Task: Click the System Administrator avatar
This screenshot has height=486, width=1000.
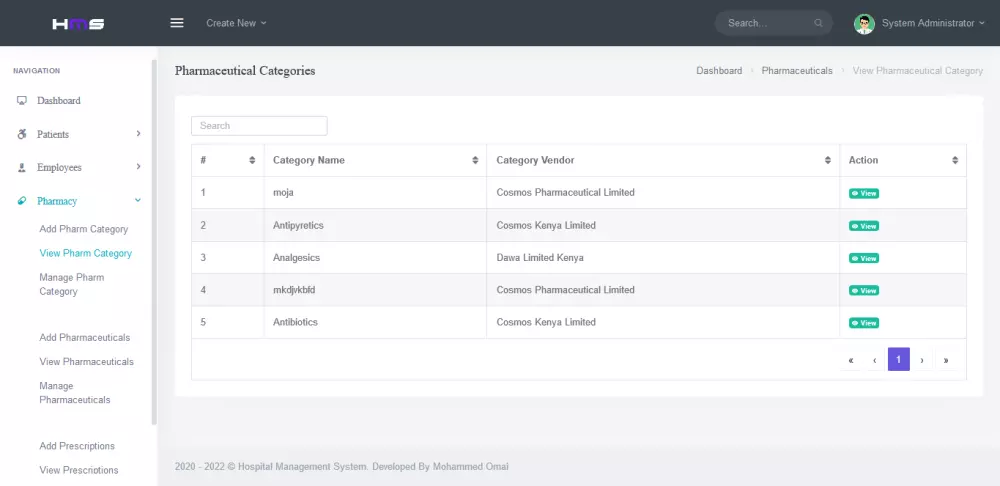Action: point(864,23)
